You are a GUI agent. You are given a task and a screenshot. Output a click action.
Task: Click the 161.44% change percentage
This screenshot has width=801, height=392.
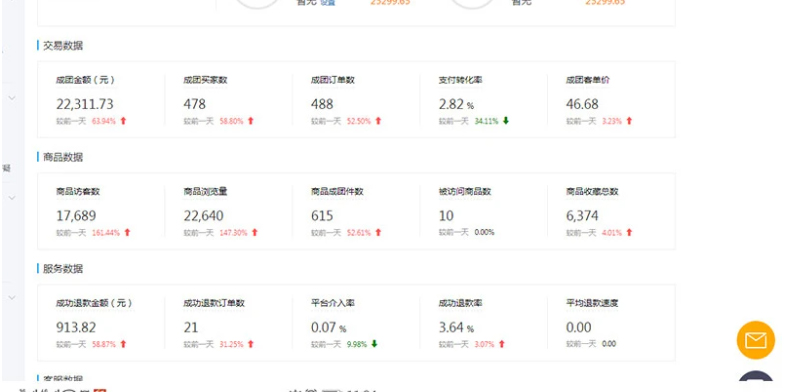[x=106, y=233]
